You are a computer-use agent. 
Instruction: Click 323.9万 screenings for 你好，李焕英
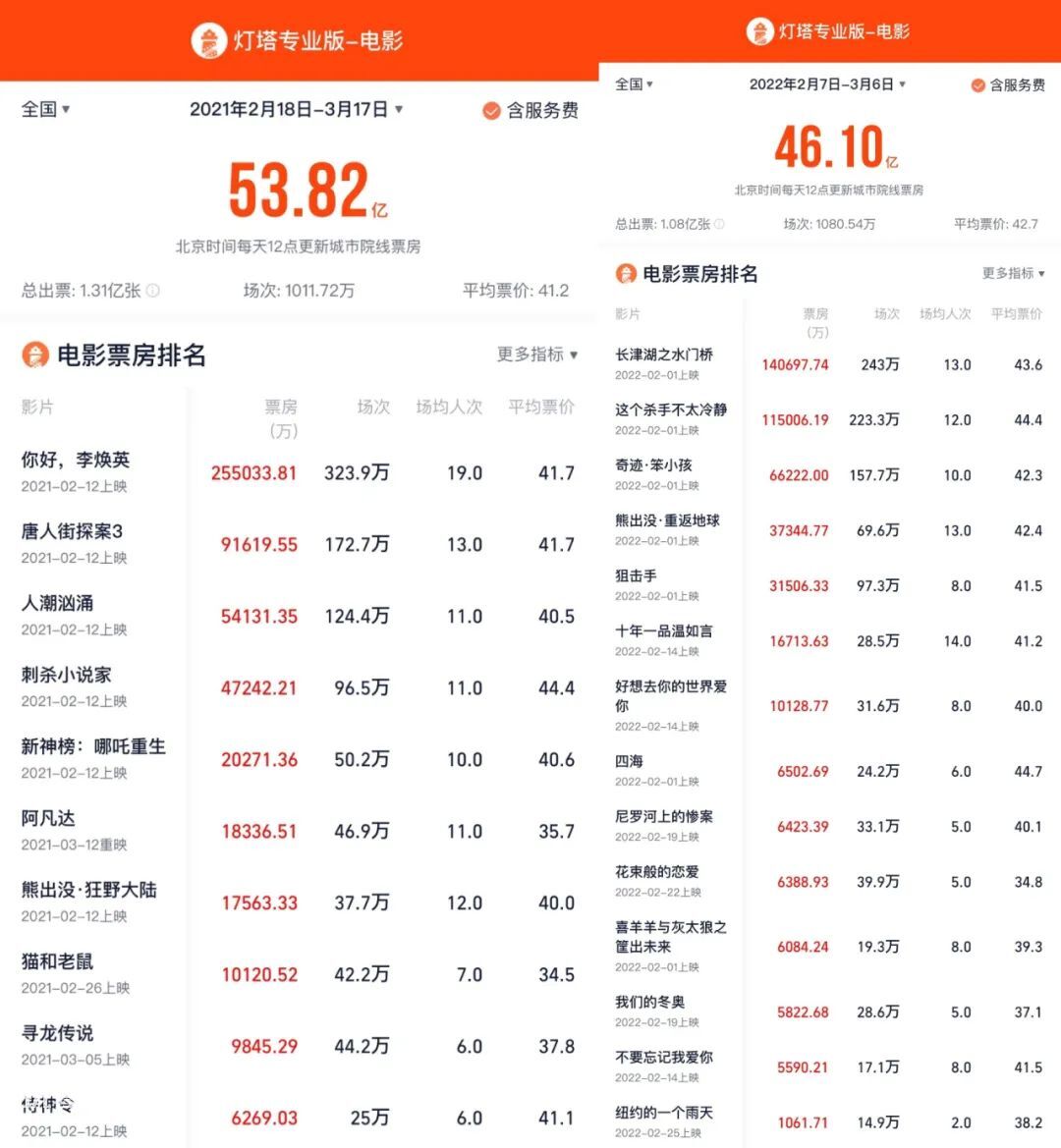[x=357, y=473]
